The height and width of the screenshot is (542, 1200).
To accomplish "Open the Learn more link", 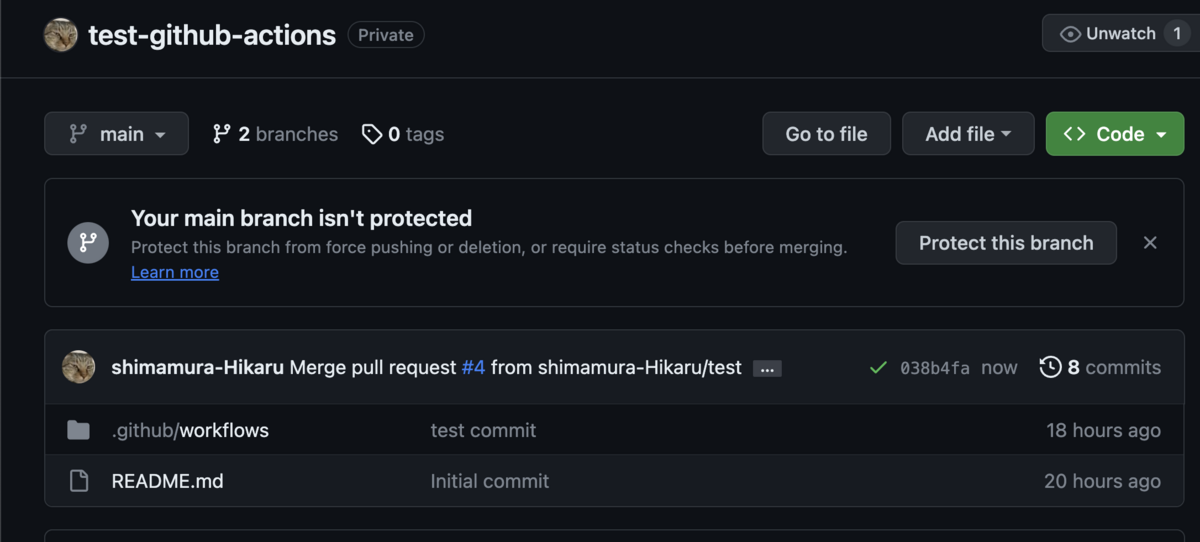I will 175,272.
